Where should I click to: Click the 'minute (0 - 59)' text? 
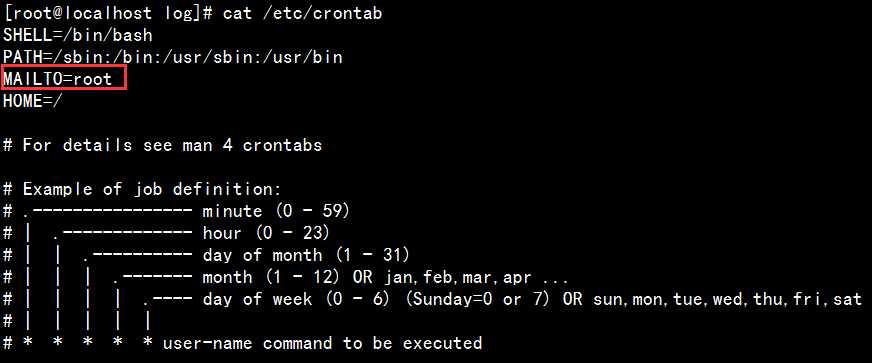[x=276, y=211]
